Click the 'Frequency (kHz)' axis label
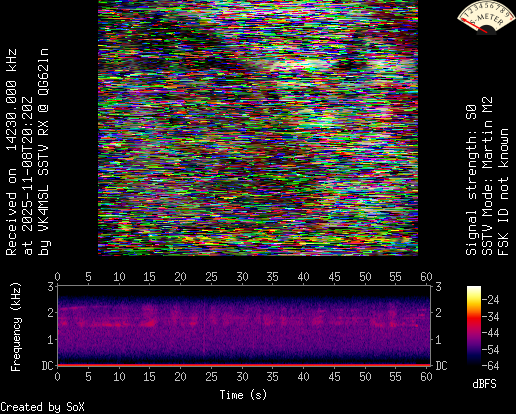The width and height of the screenshot is (516, 414). [16, 327]
